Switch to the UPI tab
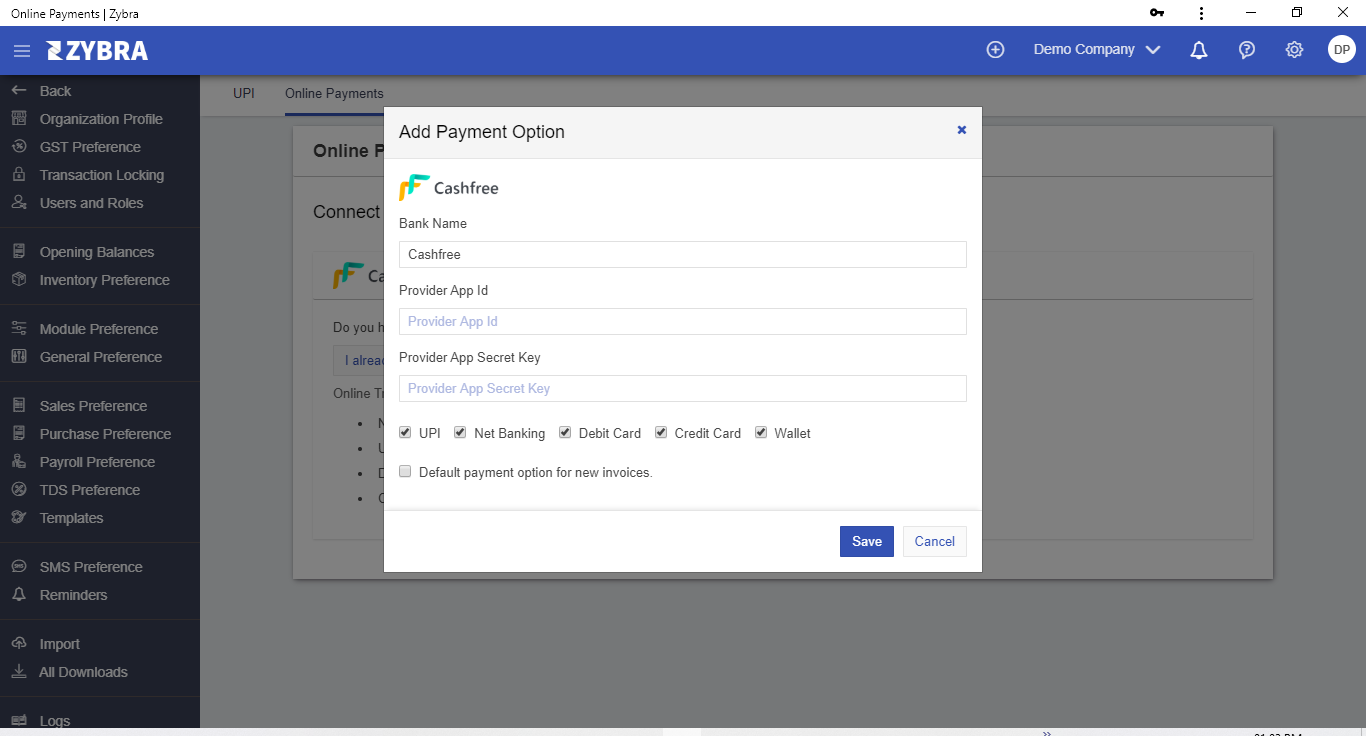Image resolution: width=1366 pixels, height=736 pixels. (x=244, y=93)
